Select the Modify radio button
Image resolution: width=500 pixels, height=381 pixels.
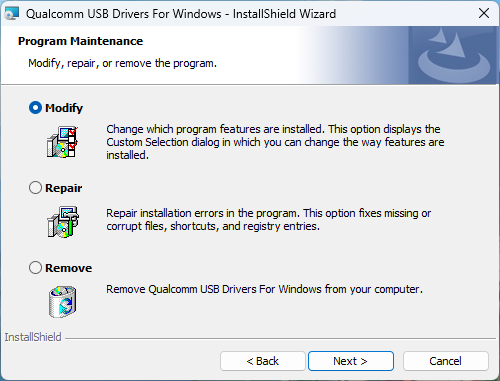(35, 108)
